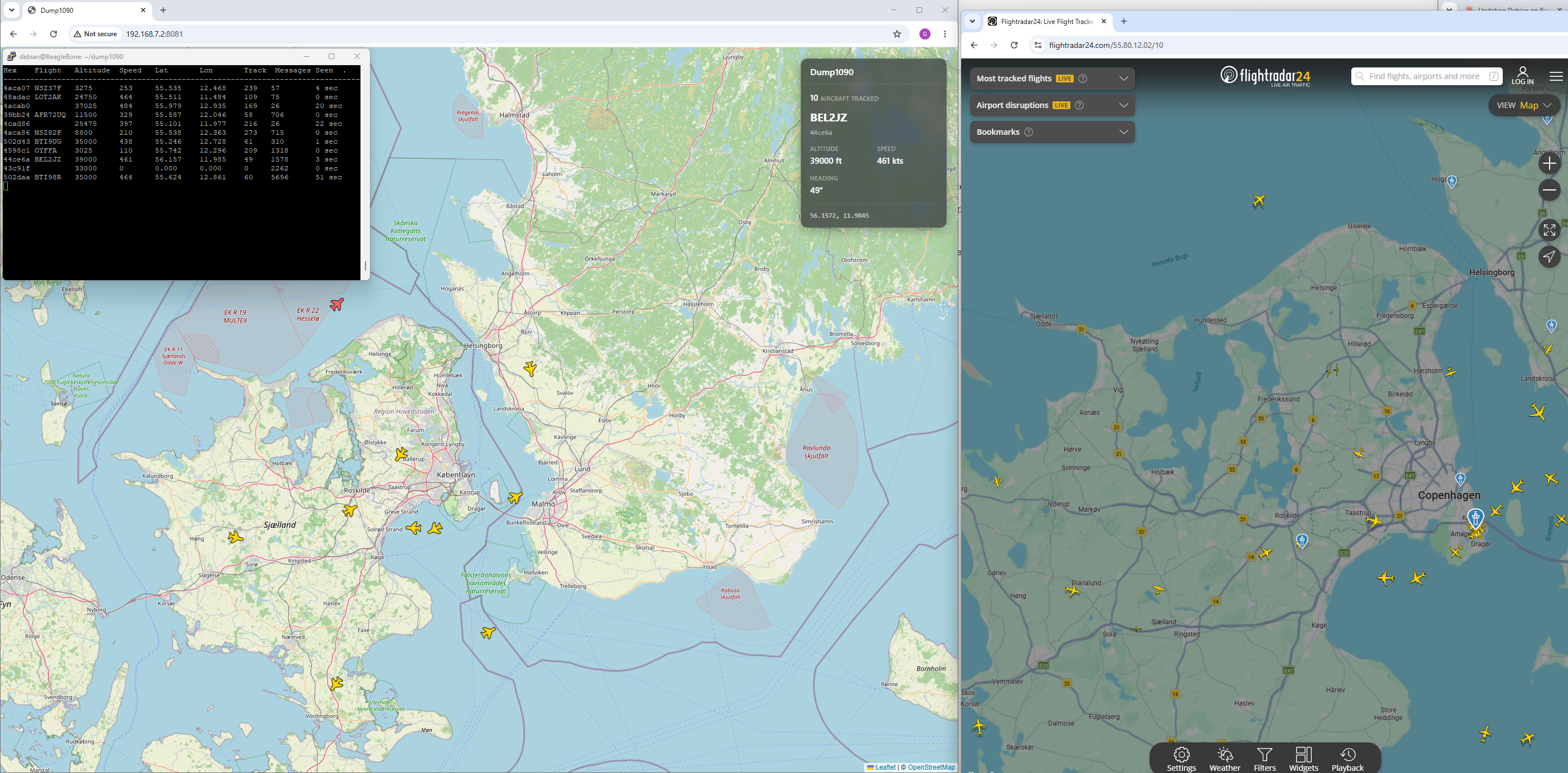Open Flightradar24 Playback

point(1347,759)
